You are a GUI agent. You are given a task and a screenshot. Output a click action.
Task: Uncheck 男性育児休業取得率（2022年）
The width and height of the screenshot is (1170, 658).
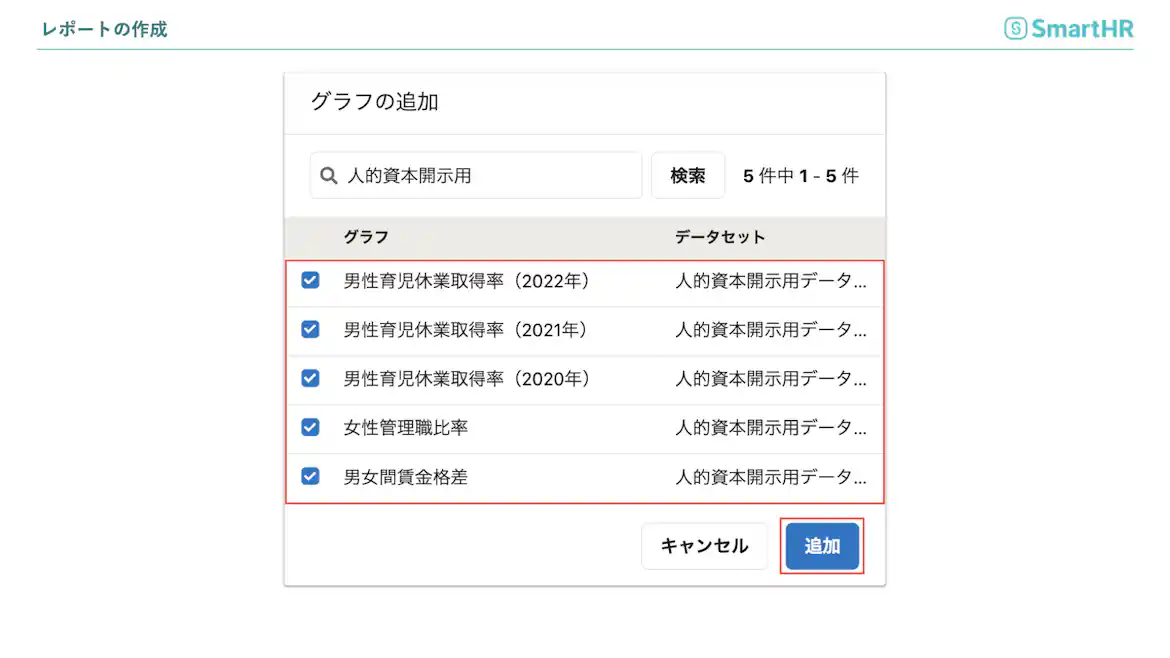310,281
